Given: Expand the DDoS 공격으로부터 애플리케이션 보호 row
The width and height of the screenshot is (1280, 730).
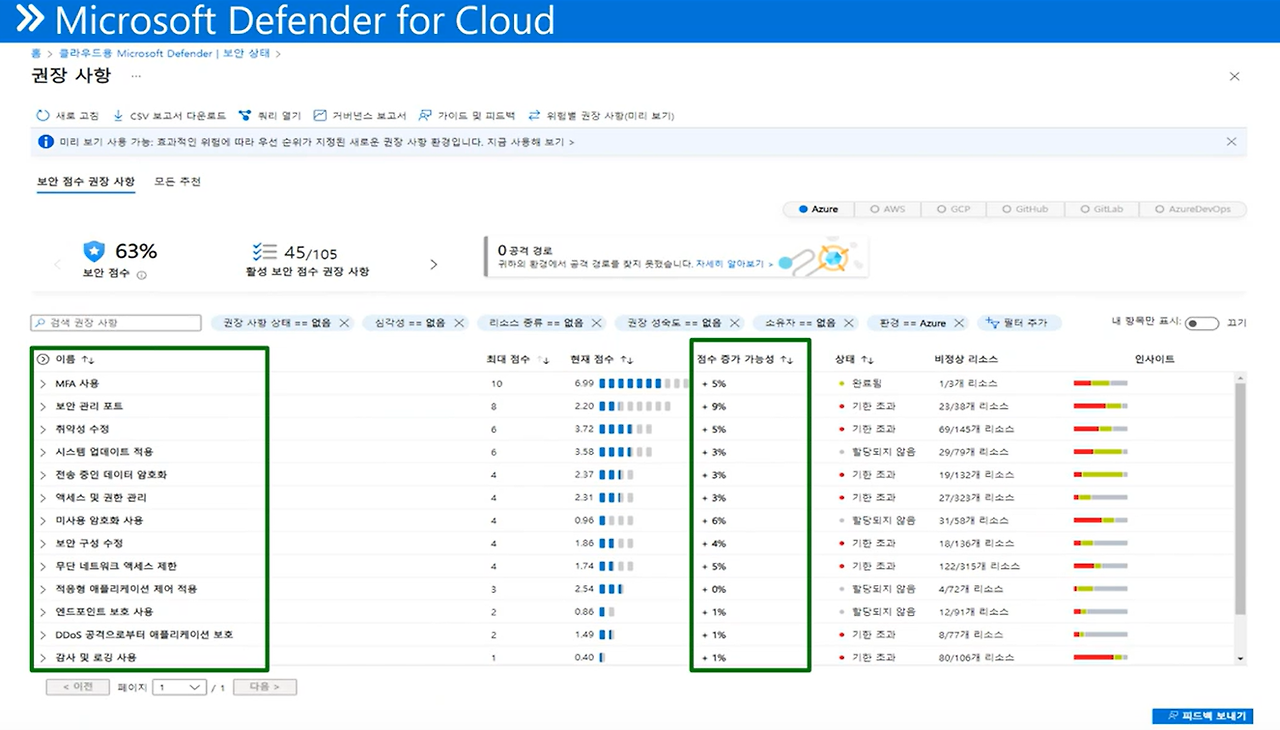Looking at the screenshot, I should coord(43,634).
